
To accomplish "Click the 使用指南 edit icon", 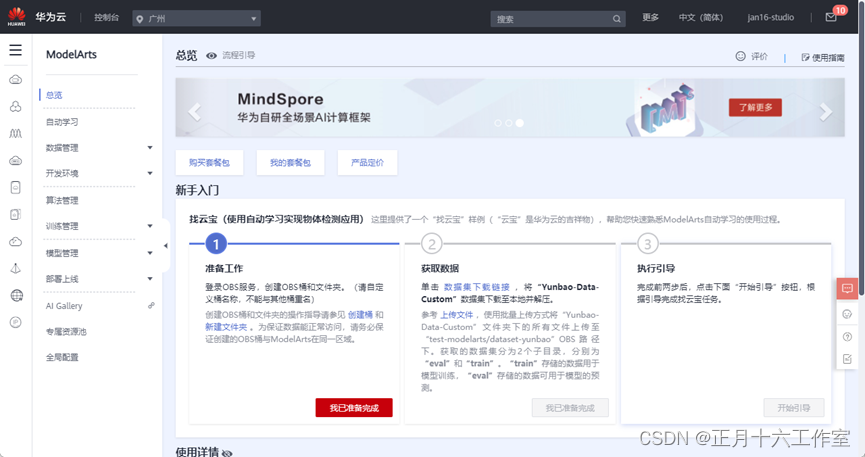I will [805, 57].
